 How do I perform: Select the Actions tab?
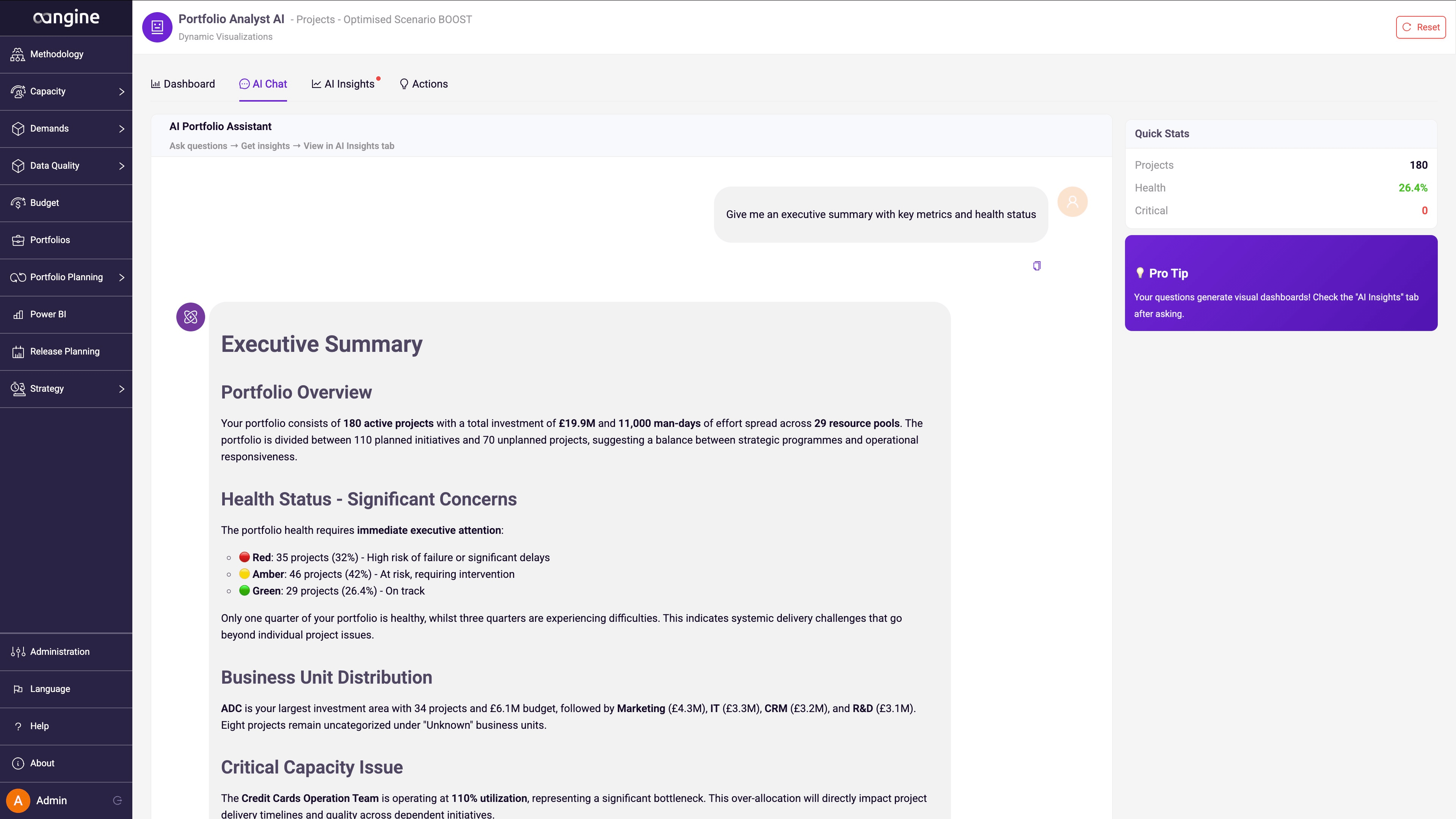coord(424,84)
